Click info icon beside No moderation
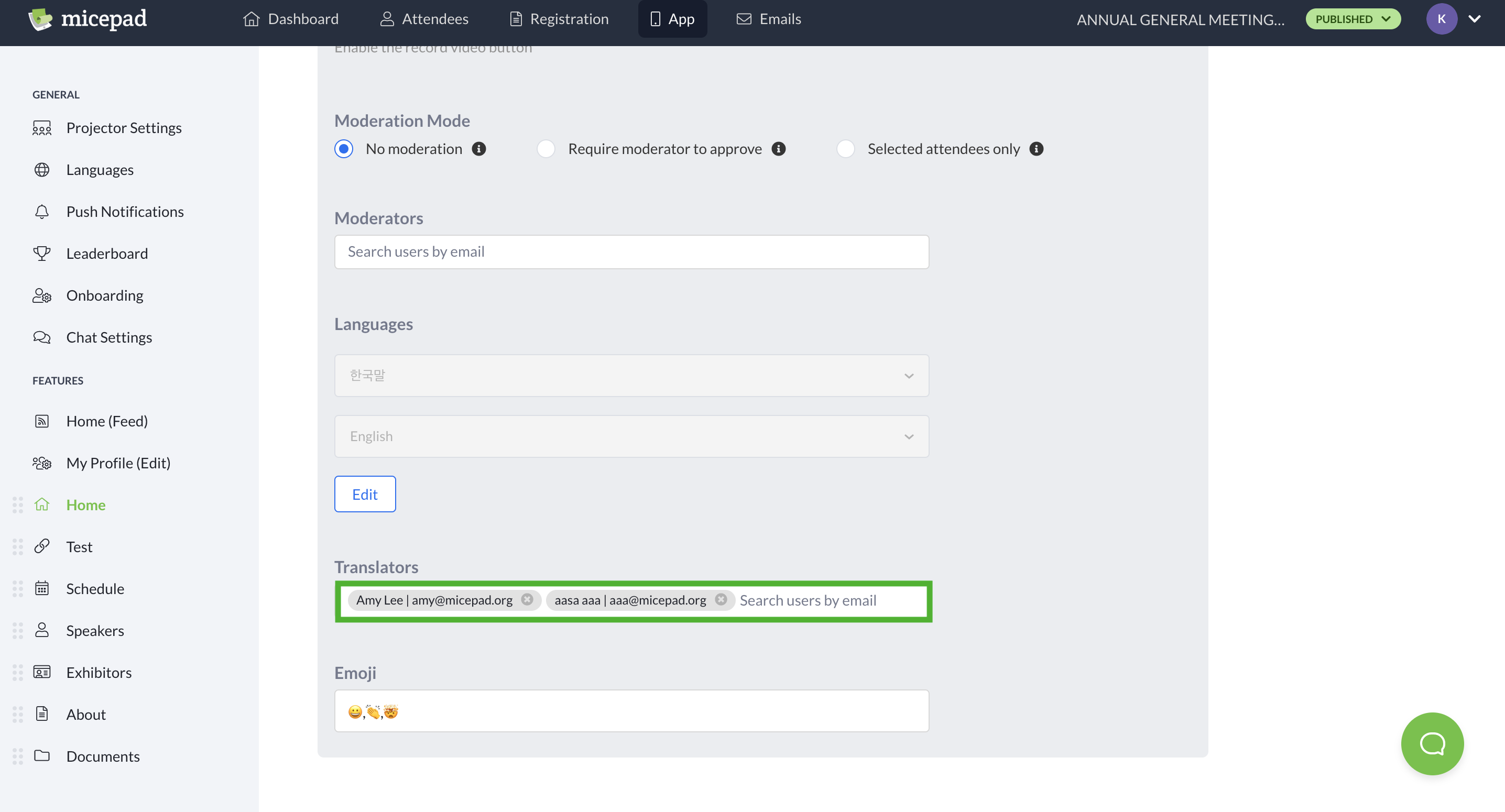 point(479,149)
